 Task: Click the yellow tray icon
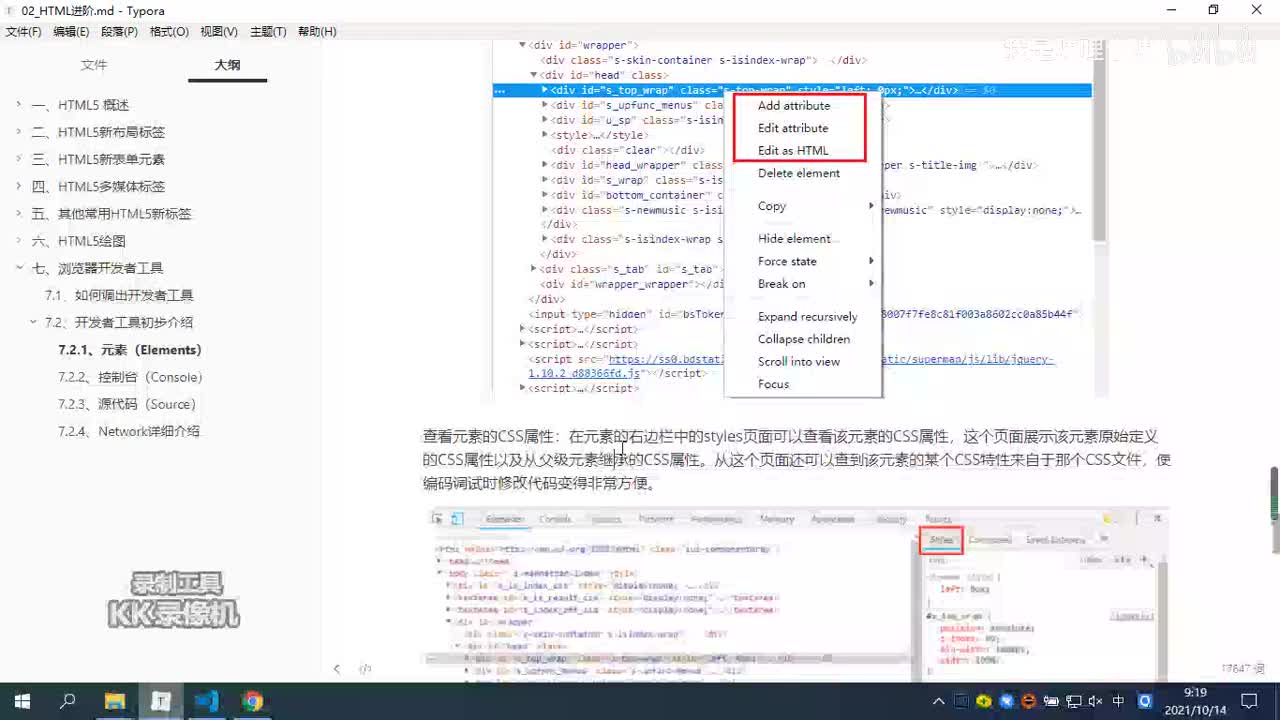click(x=985, y=701)
